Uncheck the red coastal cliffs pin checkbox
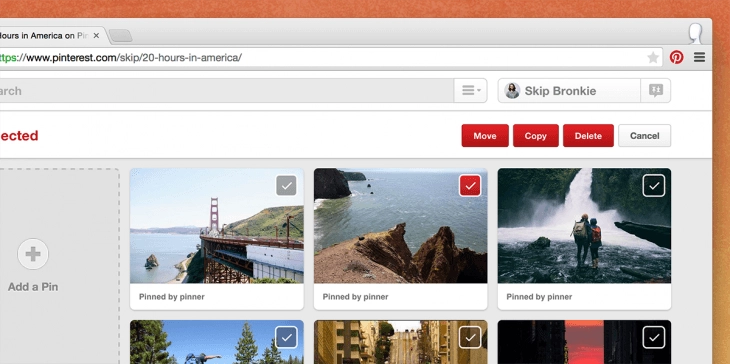This screenshot has width=730, height=364. (470, 185)
